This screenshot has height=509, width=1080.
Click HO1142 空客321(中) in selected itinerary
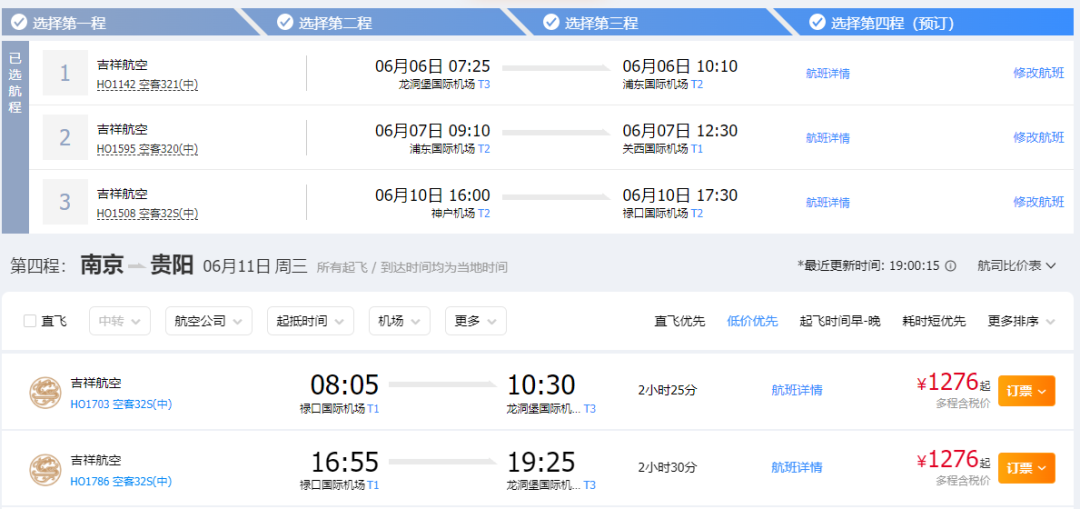tap(147, 84)
